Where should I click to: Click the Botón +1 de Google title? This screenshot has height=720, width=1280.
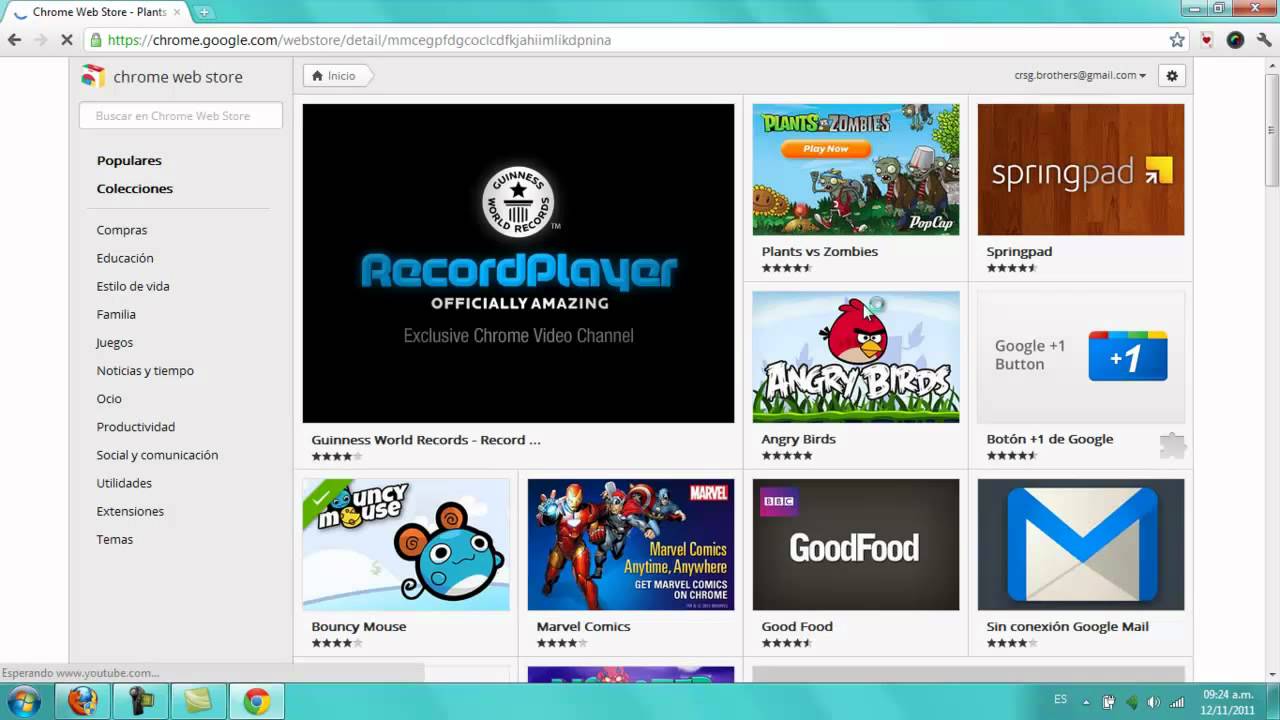coord(1050,439)
